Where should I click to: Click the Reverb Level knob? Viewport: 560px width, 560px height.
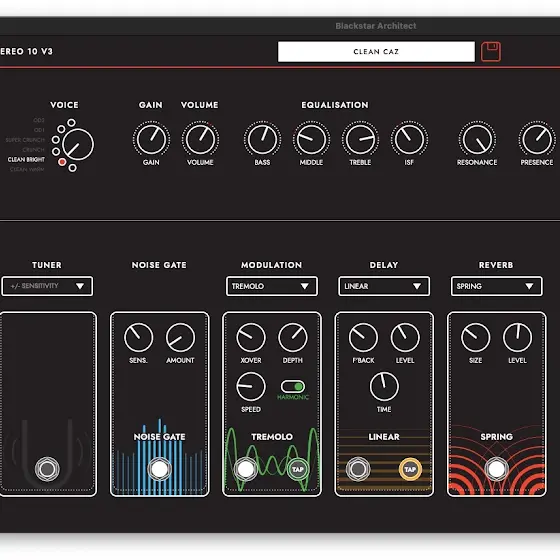517,338
